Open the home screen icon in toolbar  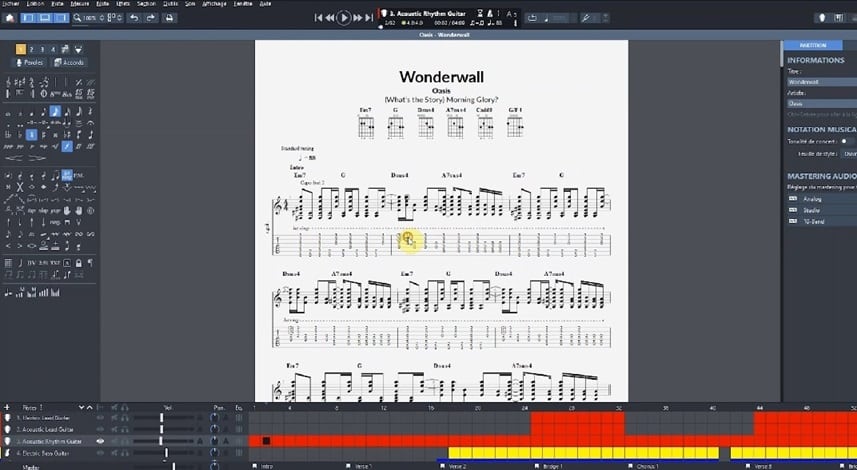point(9,18)
